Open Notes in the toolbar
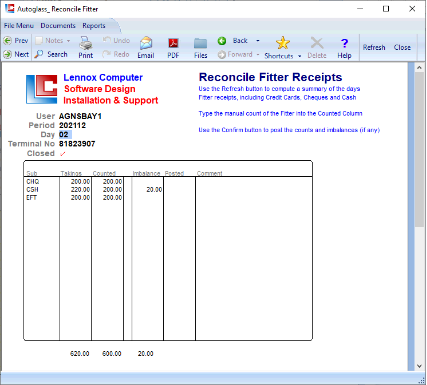Viewport: 427px width, 385px height. [50, 41]
